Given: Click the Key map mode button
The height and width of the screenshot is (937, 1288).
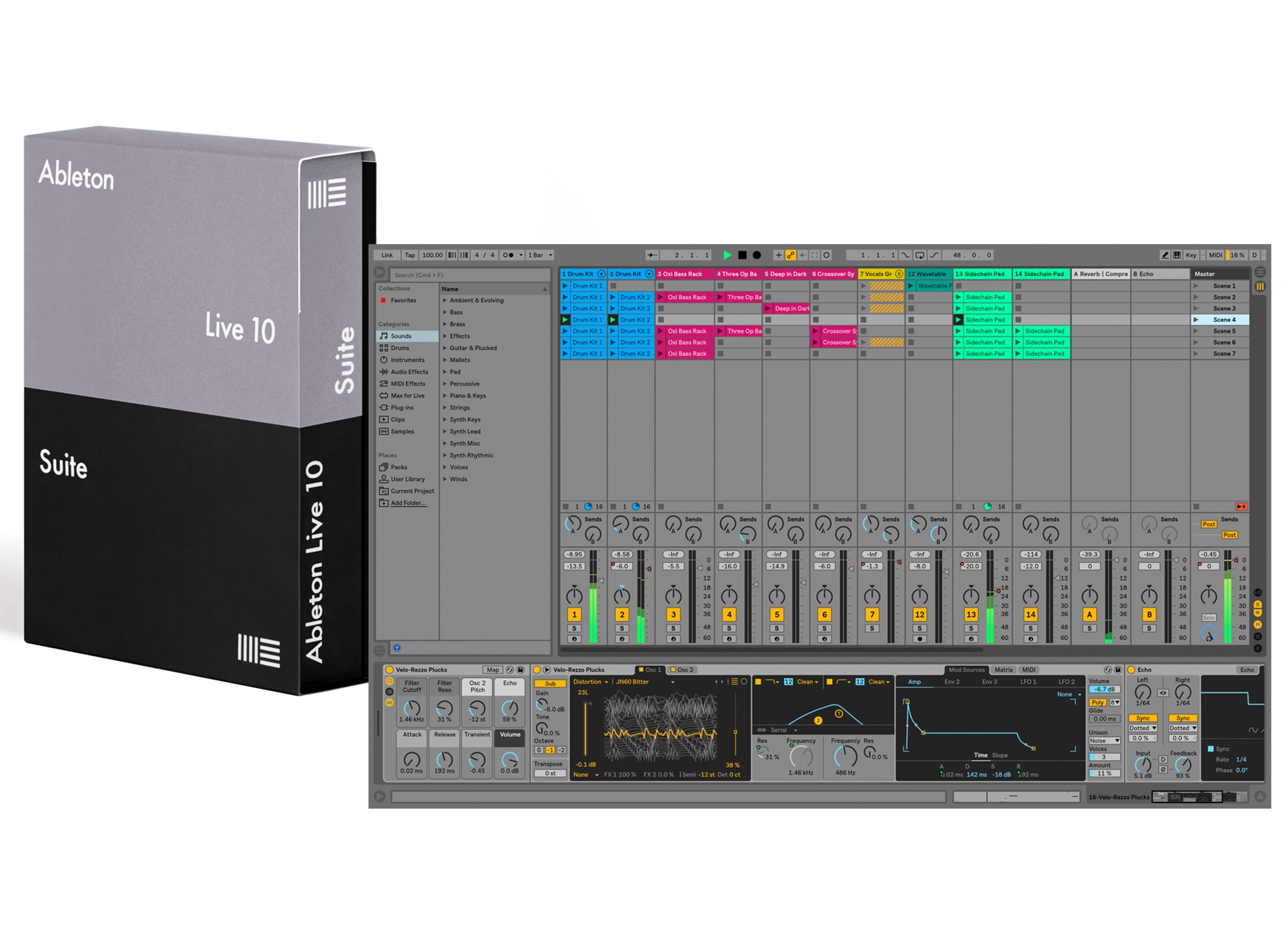Looking at the screenshot, I should pos(1191,255).
